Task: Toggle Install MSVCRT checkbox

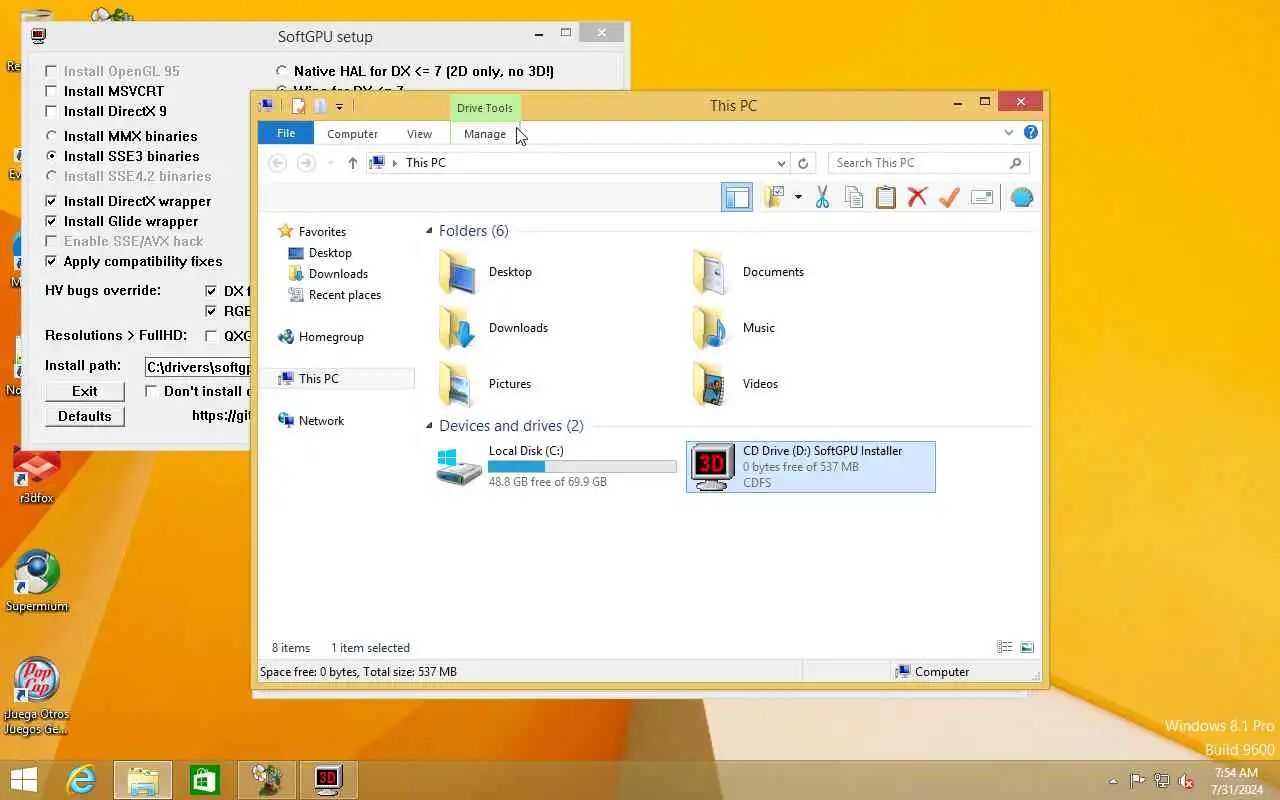Action: click(x=51, y=91)
